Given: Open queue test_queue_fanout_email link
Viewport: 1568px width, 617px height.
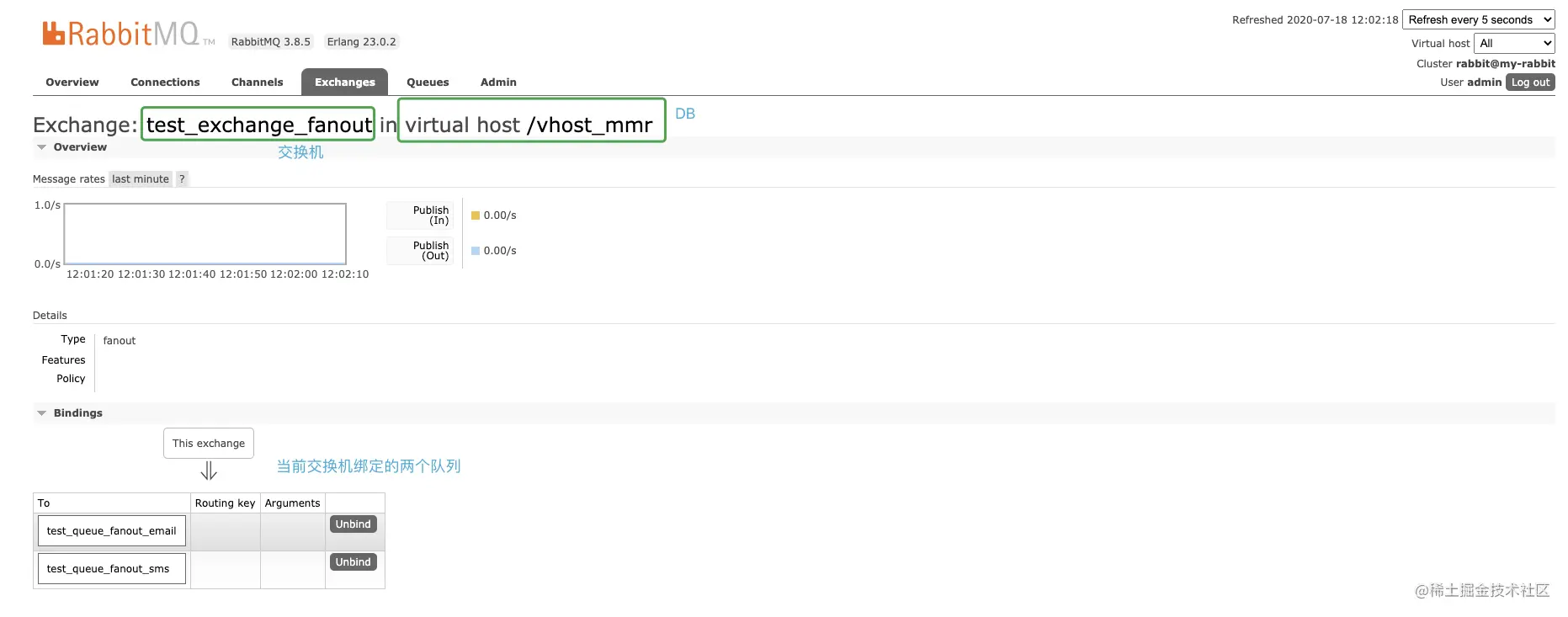Looking at the screenshot, I should point(112,531).
